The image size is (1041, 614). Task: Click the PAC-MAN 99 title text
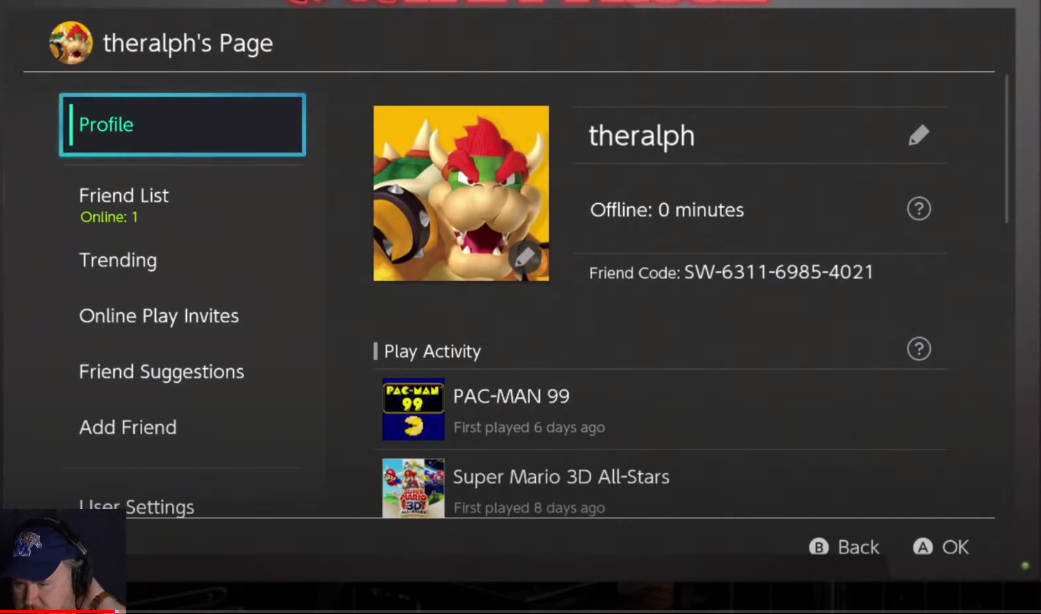click(511, 396)
